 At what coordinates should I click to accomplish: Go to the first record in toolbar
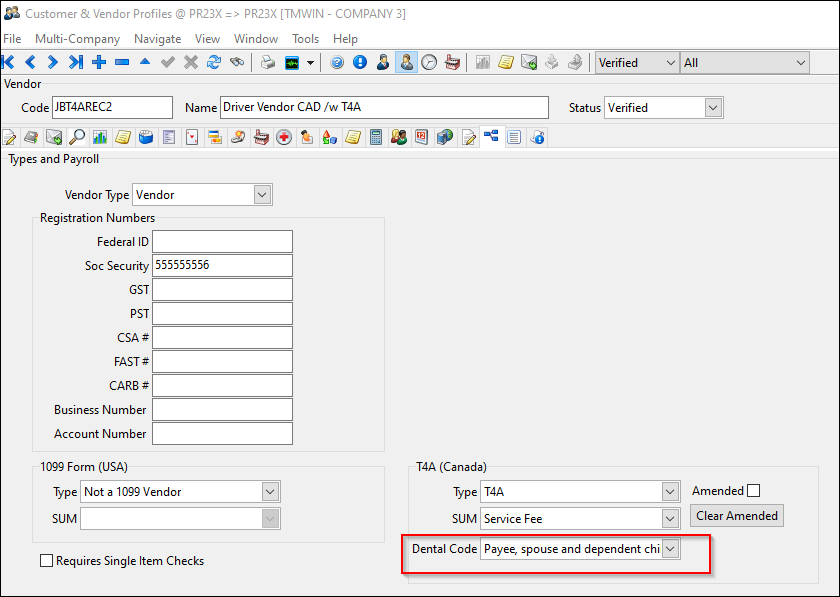9,62
